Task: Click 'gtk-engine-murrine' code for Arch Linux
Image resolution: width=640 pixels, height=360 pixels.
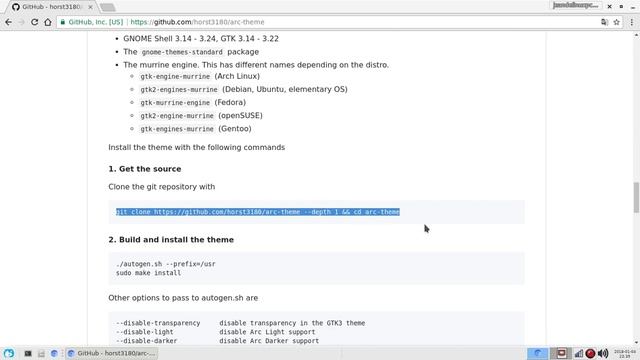Action: click(175, 76)
